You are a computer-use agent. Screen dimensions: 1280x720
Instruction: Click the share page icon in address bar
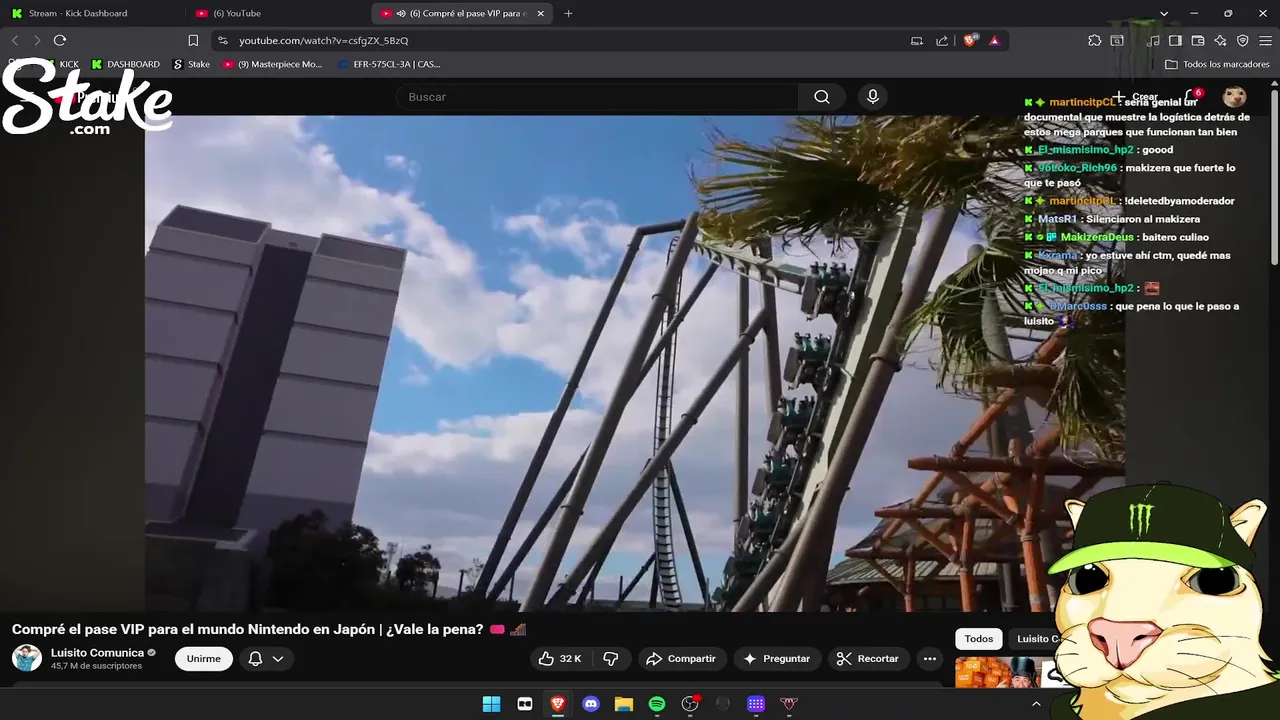point(942,41)
